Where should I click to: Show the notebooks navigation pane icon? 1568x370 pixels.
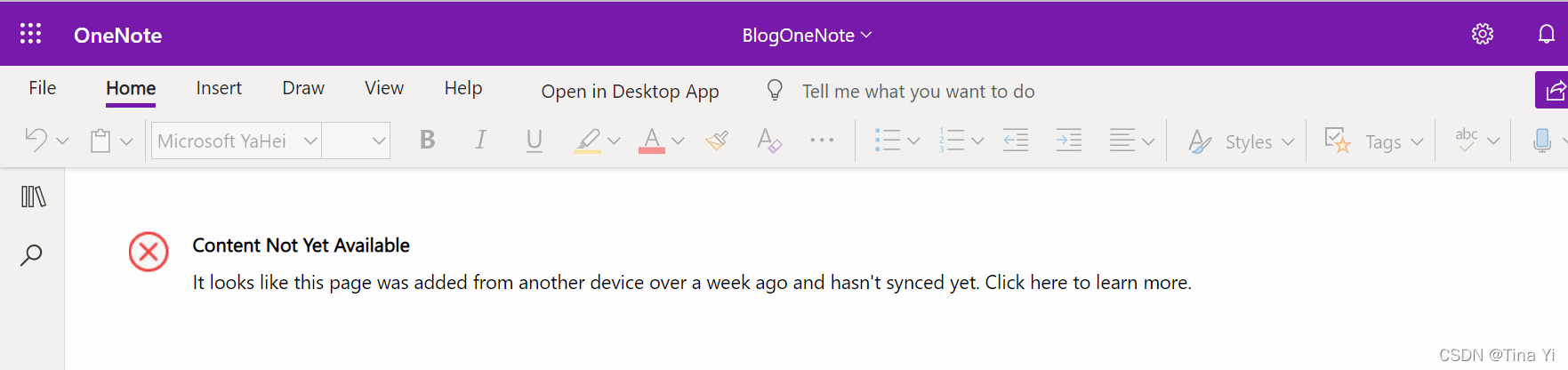33,197
